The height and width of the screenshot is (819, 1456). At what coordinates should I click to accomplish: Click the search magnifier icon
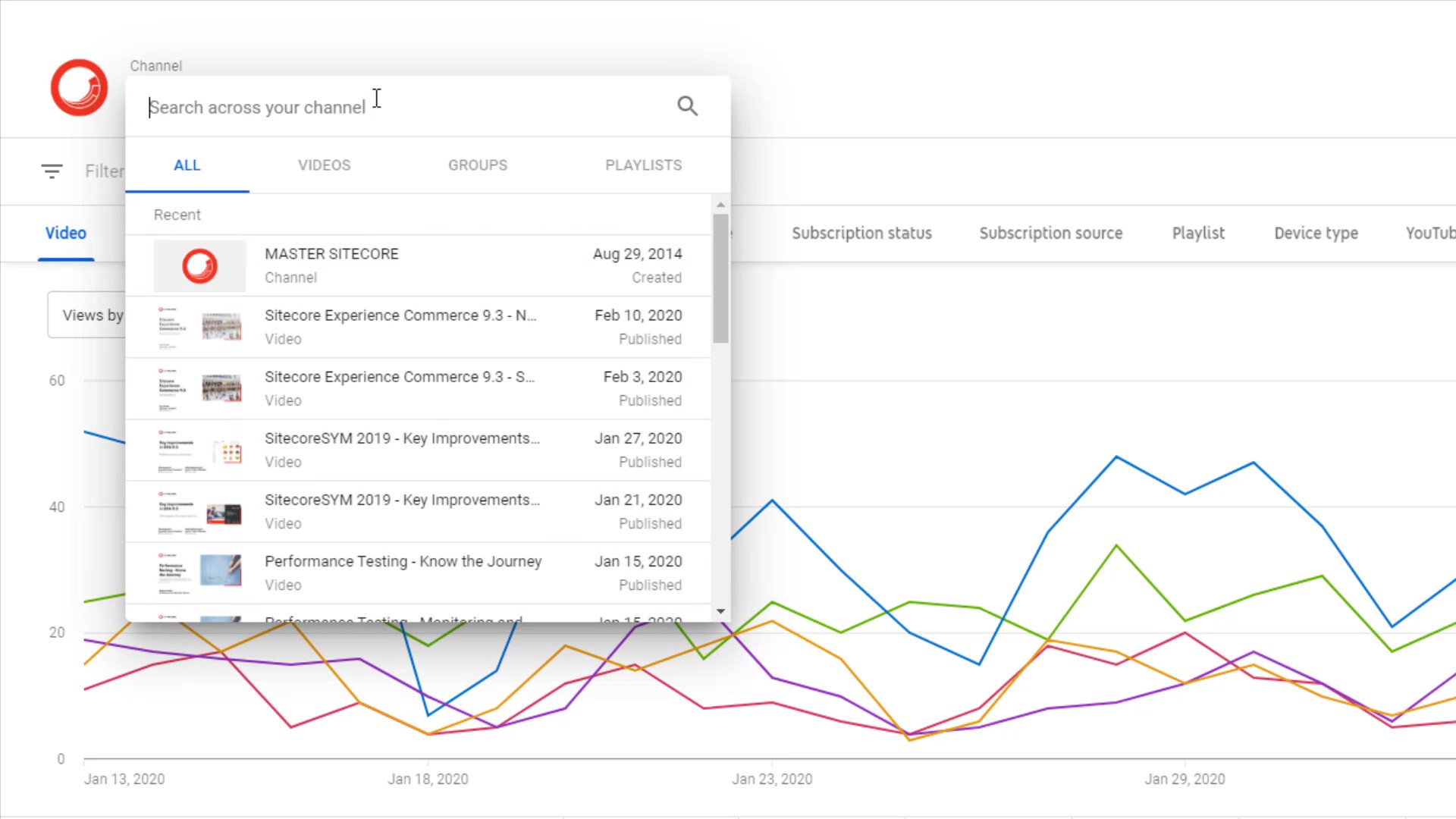[687, 106]
